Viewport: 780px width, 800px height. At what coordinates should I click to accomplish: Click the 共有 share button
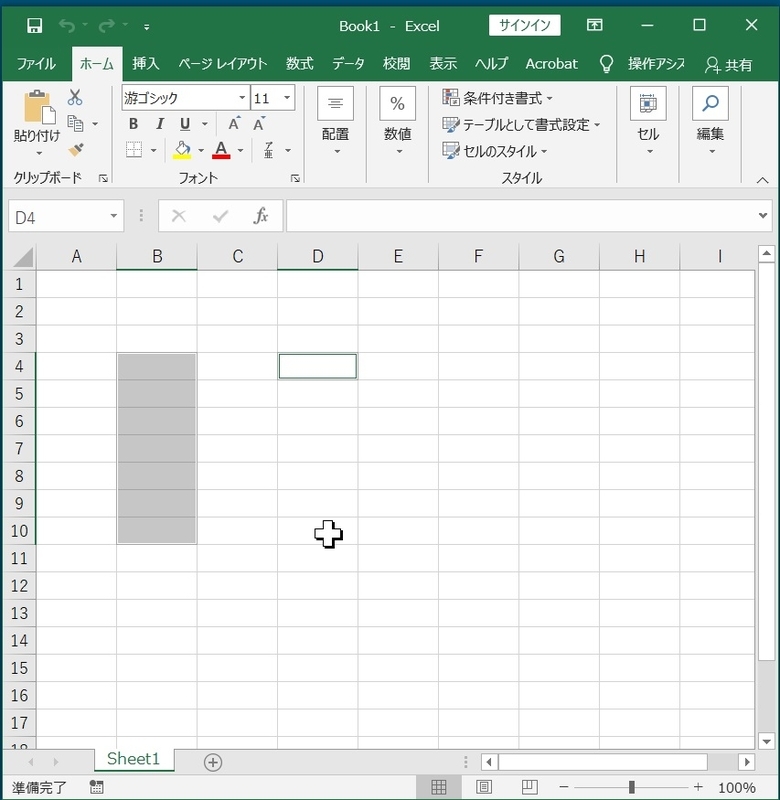click(728, 65)
